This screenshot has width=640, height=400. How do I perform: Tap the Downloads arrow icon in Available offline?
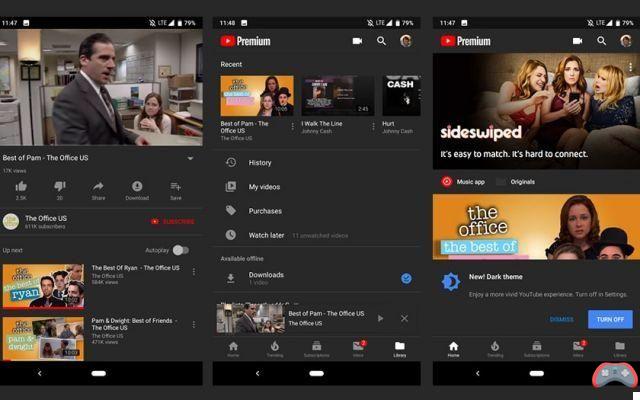231,278
